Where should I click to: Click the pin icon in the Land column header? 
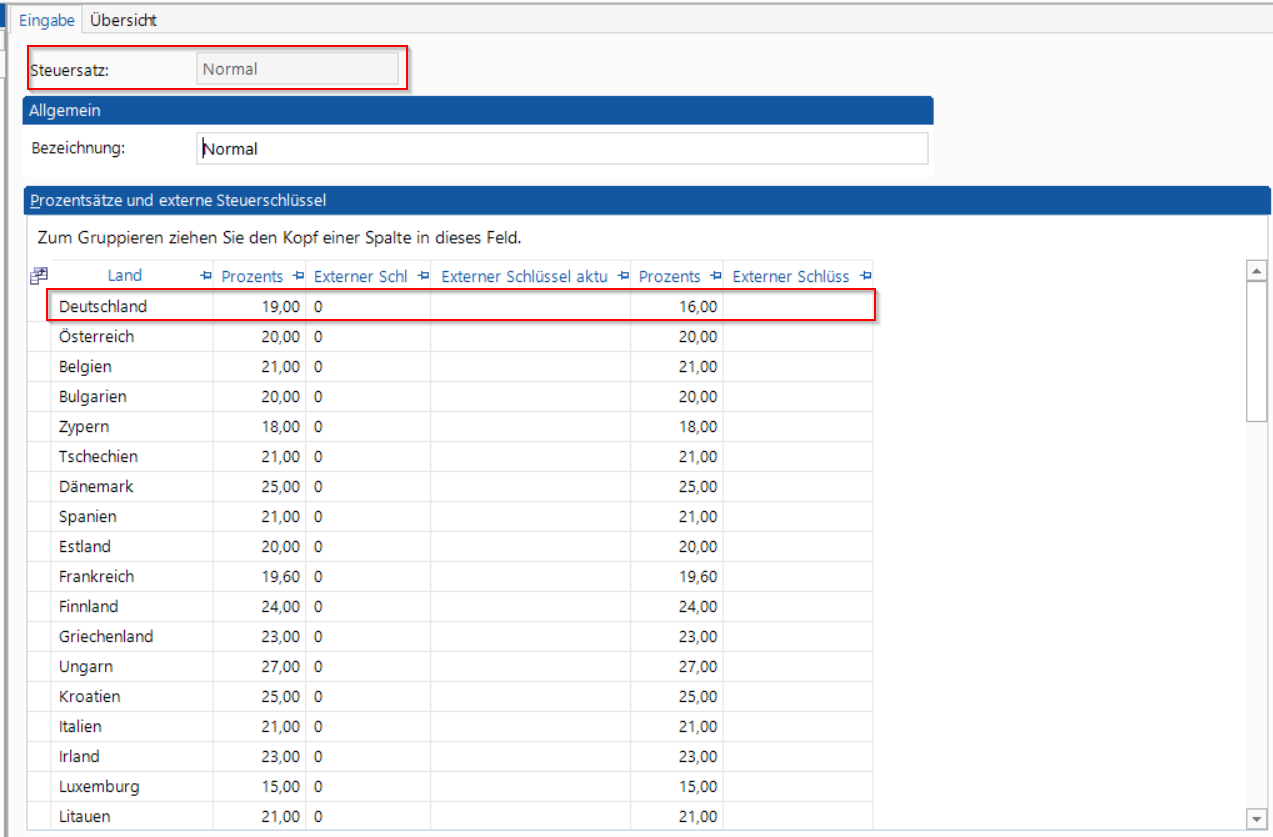point(205,276)
